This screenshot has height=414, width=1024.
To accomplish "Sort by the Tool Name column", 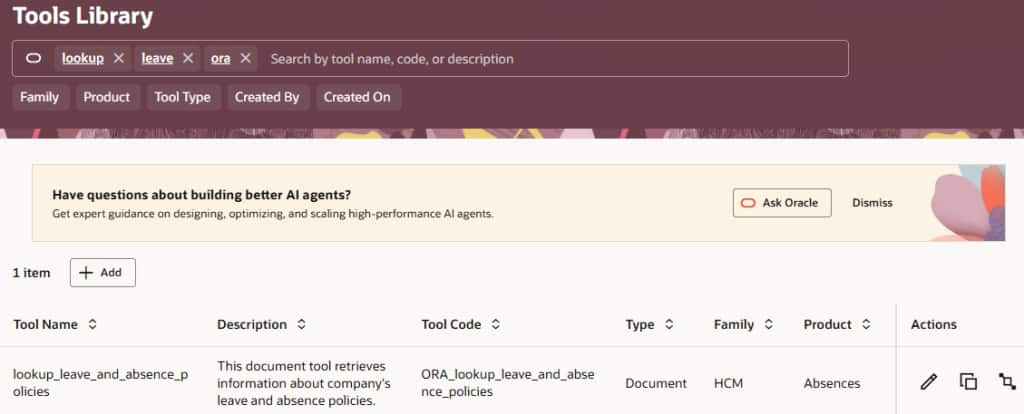I will pos(93,325).
